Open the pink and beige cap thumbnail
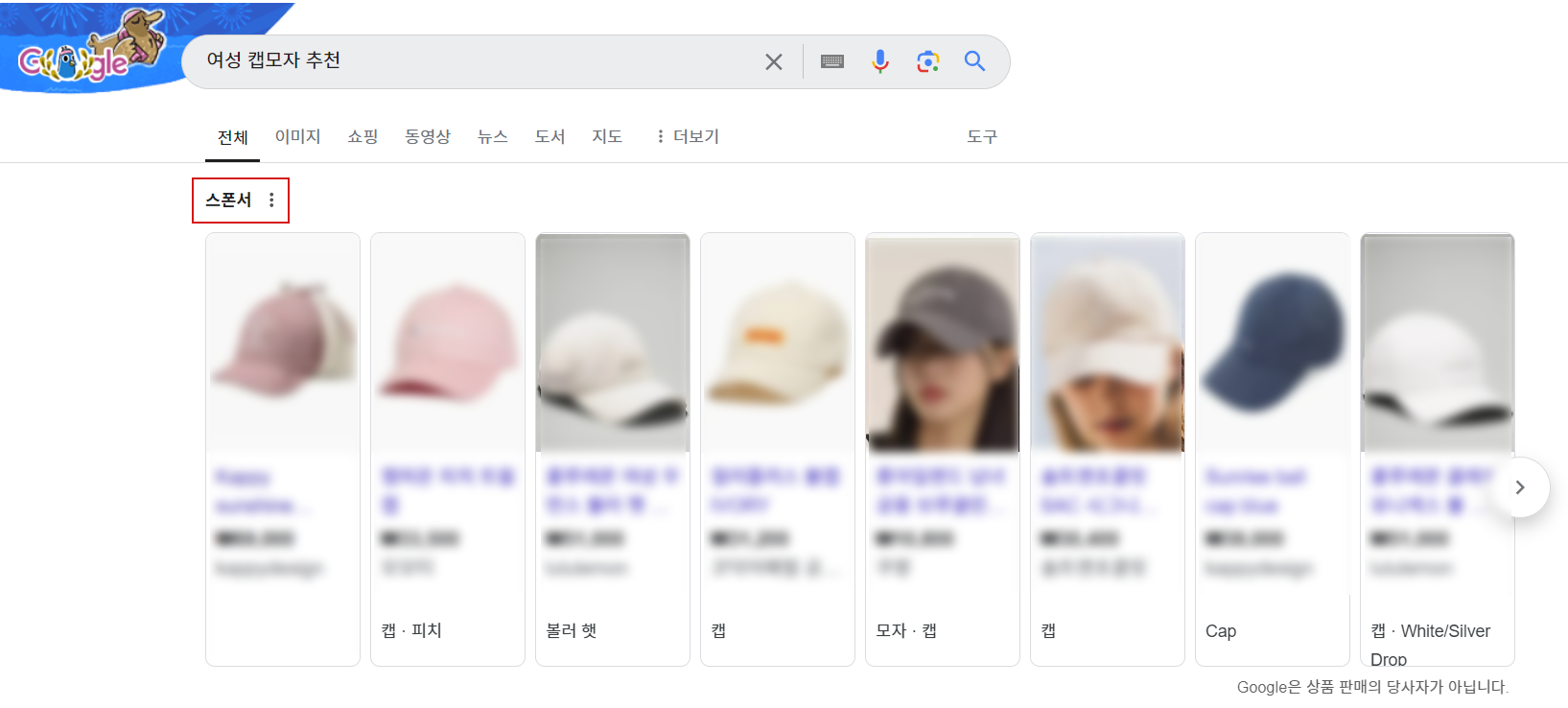Viewport: 1568px width, 708px height. (x=283, y=343)
